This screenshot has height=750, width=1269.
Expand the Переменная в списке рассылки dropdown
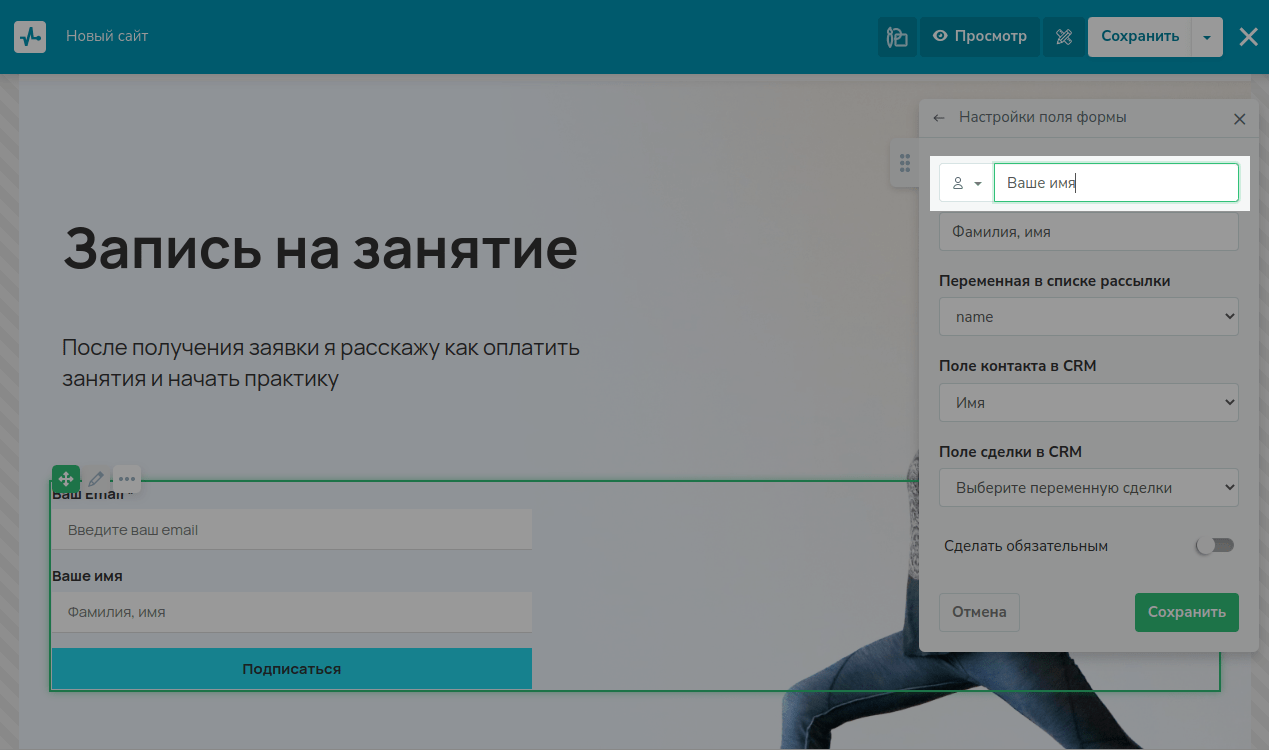point(1088,317)
